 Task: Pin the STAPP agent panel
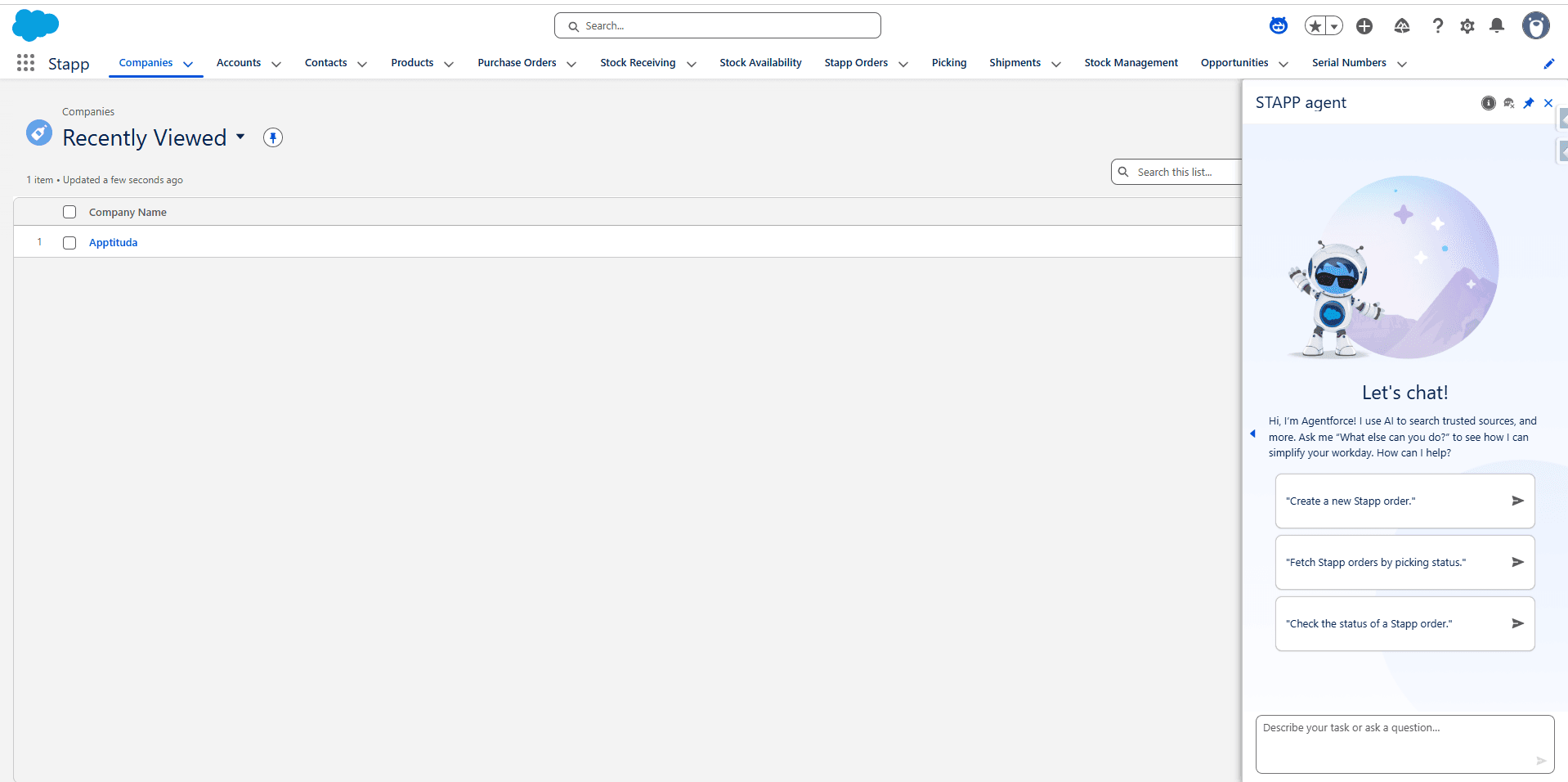(x=1529, y=103)
